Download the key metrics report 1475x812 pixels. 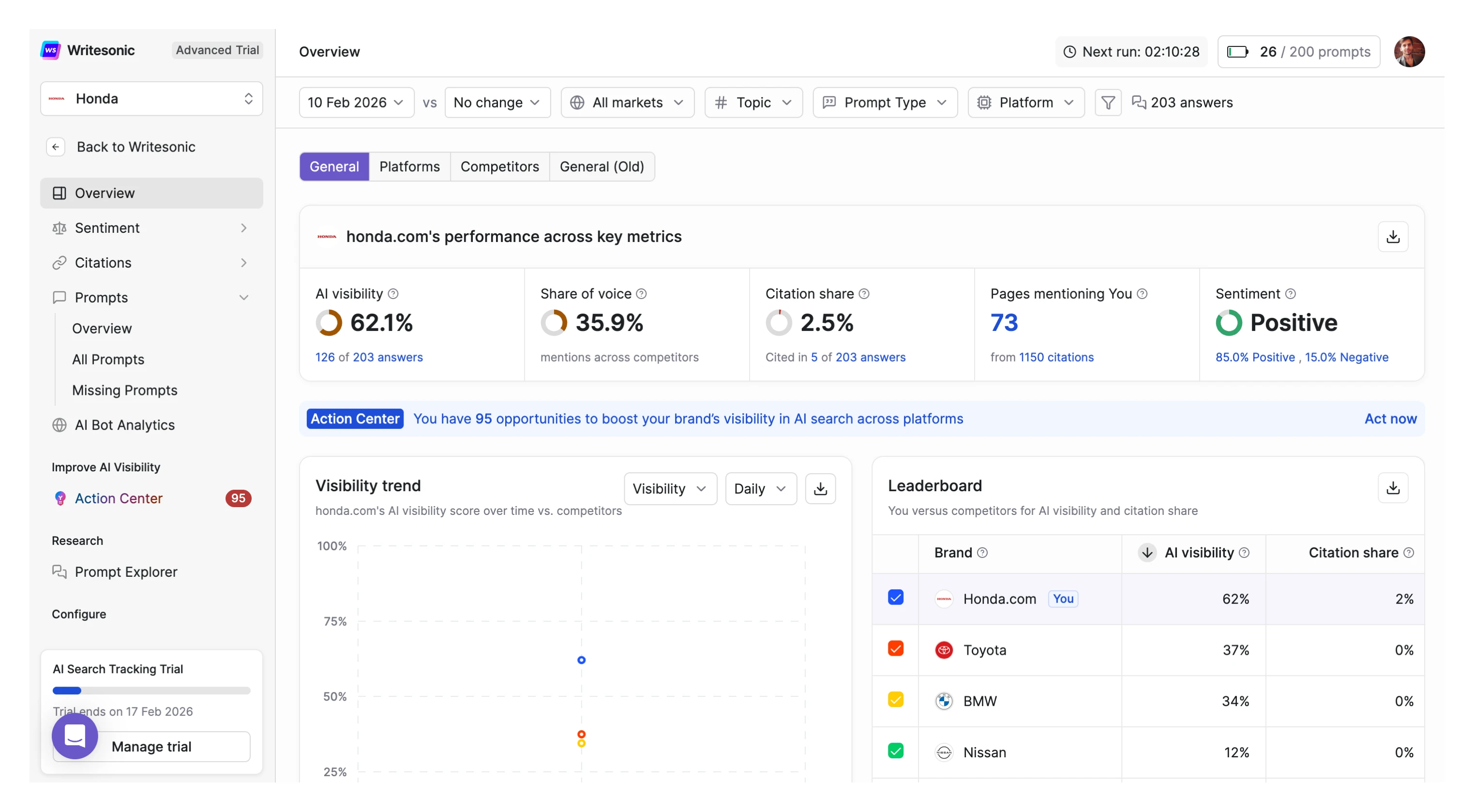coord(1394,237)
